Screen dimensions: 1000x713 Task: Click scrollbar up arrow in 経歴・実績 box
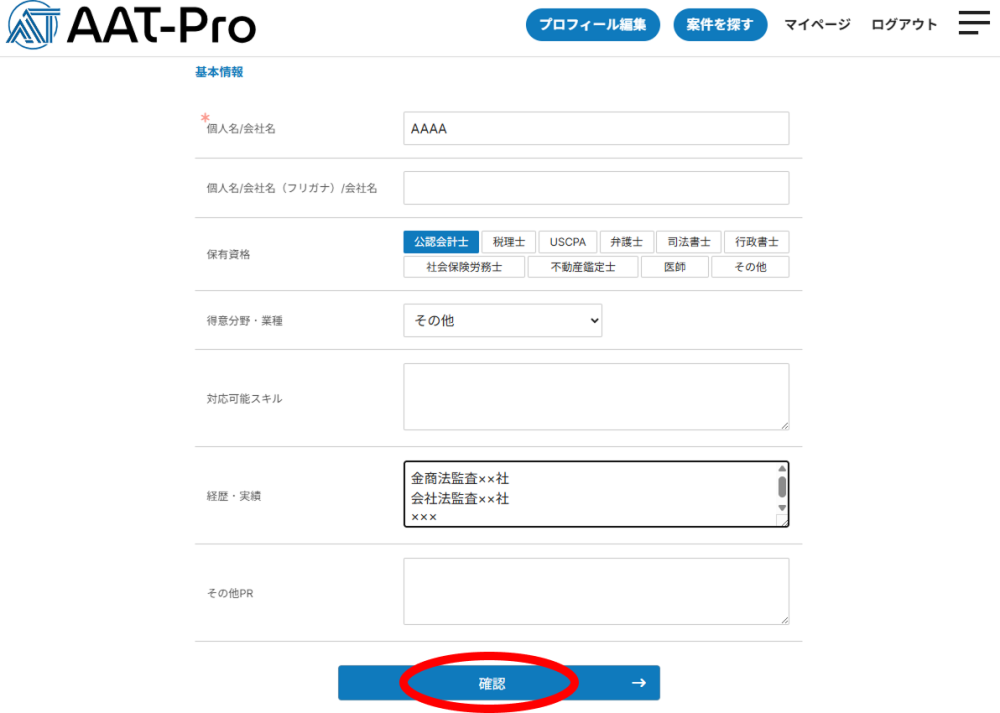click(x=782, y=469)
